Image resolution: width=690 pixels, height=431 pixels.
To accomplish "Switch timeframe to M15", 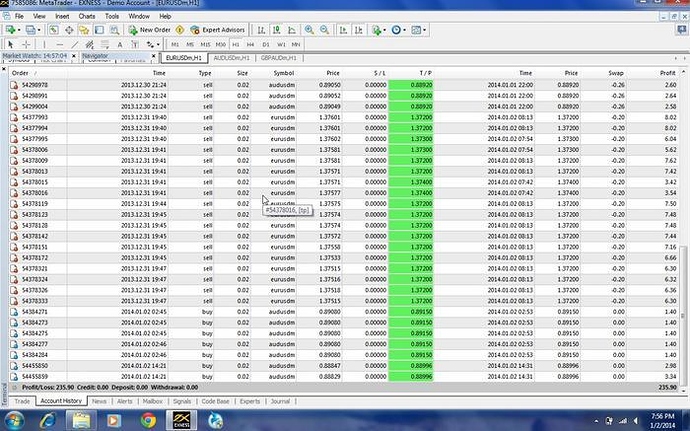I will coord(206,44).
